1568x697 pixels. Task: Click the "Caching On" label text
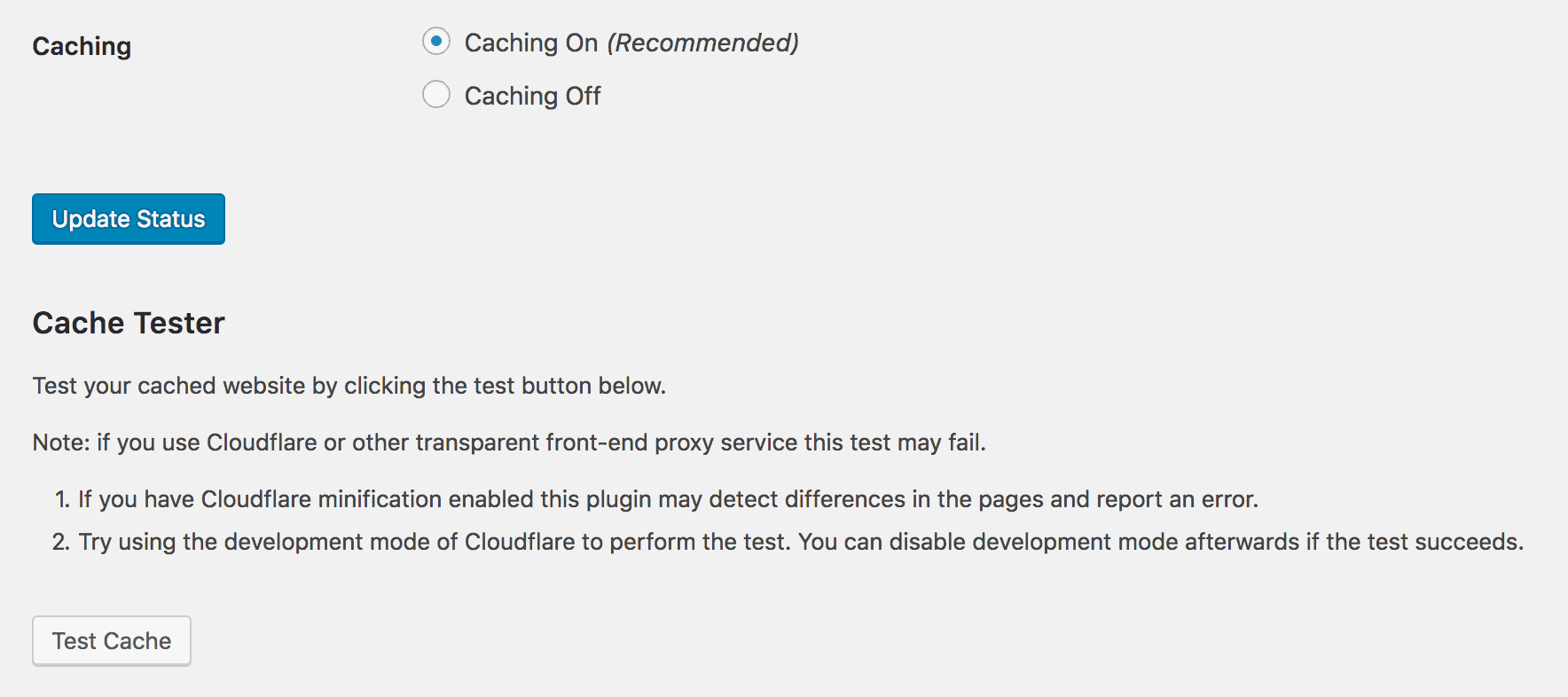[531, 43]
